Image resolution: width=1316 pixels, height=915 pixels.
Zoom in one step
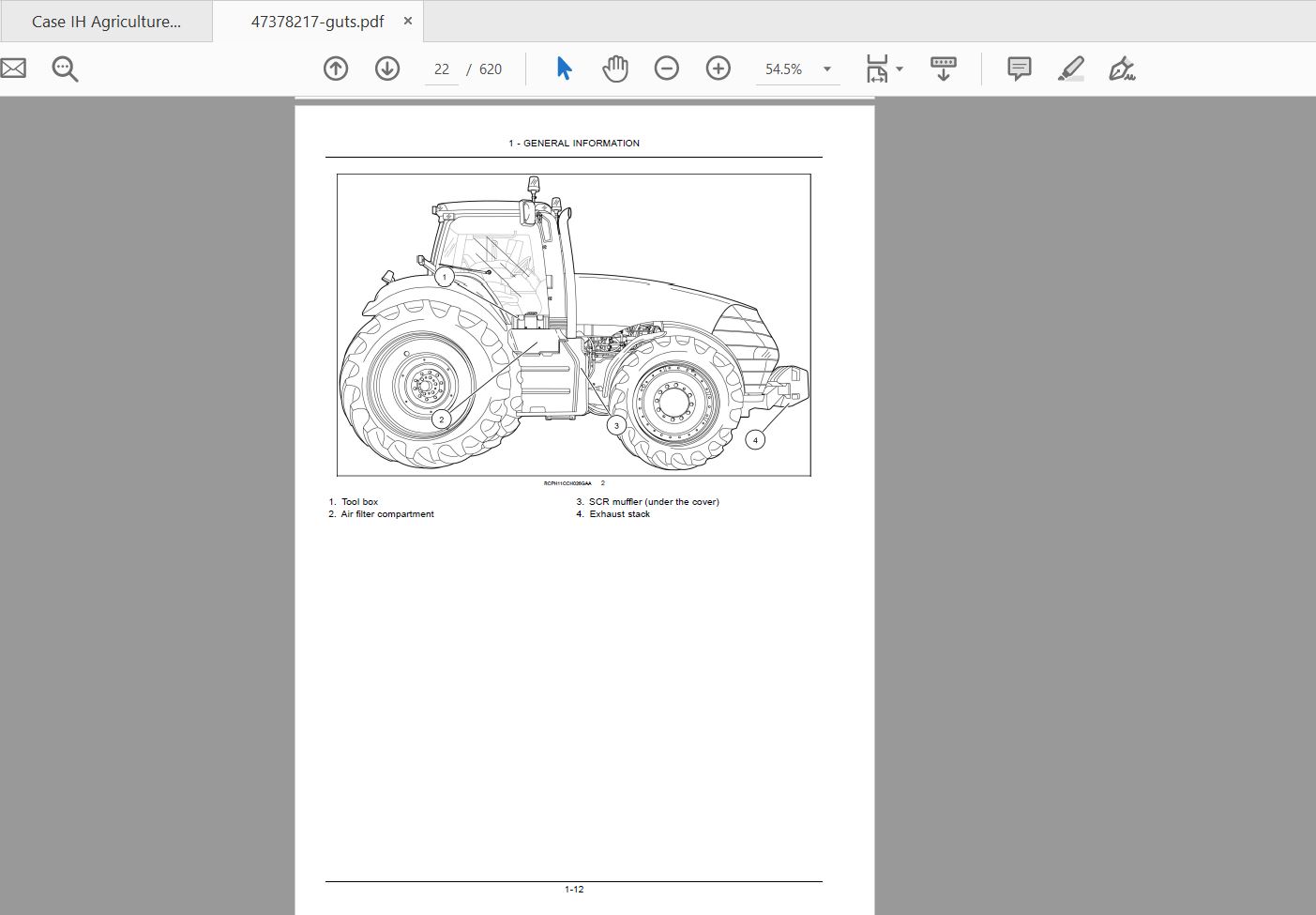coord(718,68)
